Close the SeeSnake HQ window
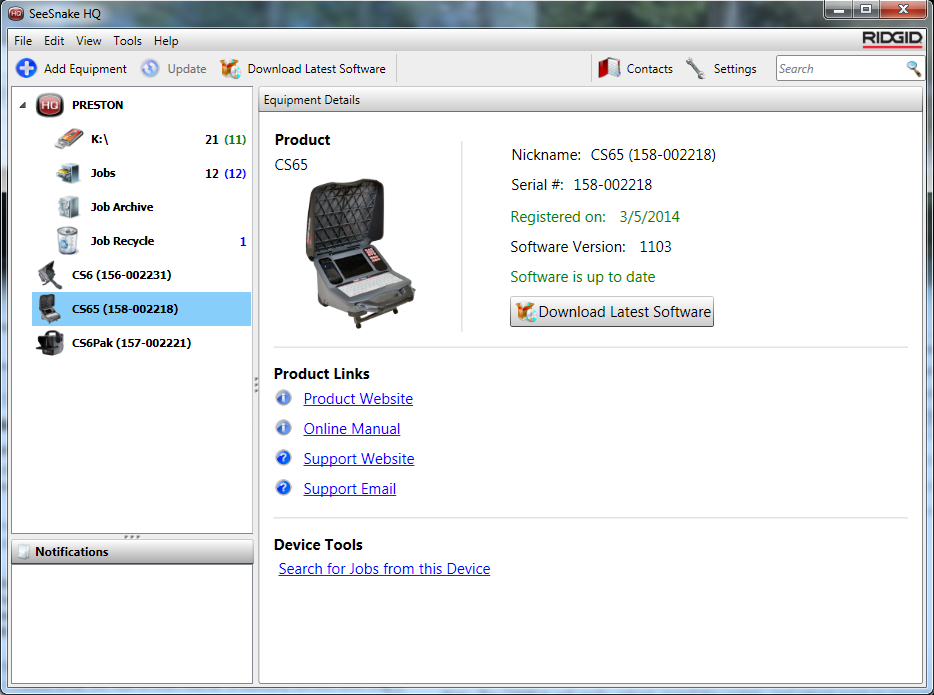Image resolution: width=934 pixels, height=695 pixels. pos(903,10)
